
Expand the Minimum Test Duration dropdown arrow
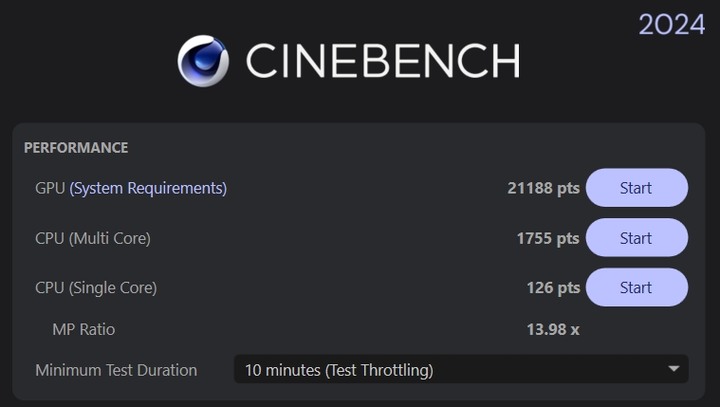click(674, 369)
